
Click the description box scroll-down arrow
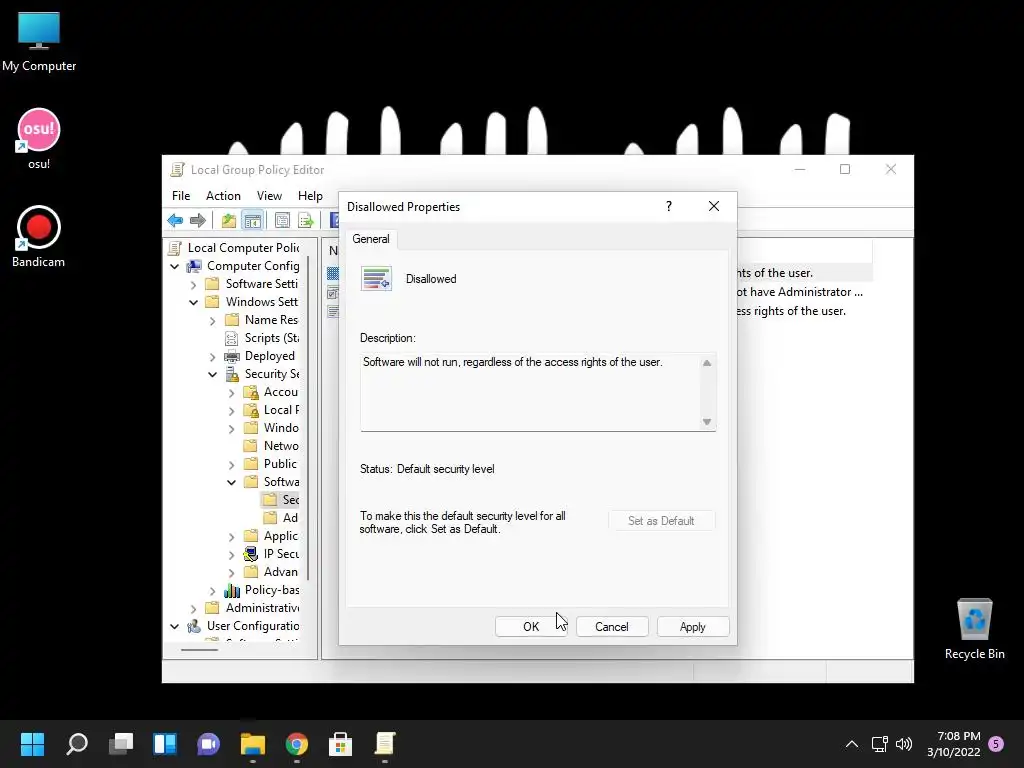(x=707, y=422)
